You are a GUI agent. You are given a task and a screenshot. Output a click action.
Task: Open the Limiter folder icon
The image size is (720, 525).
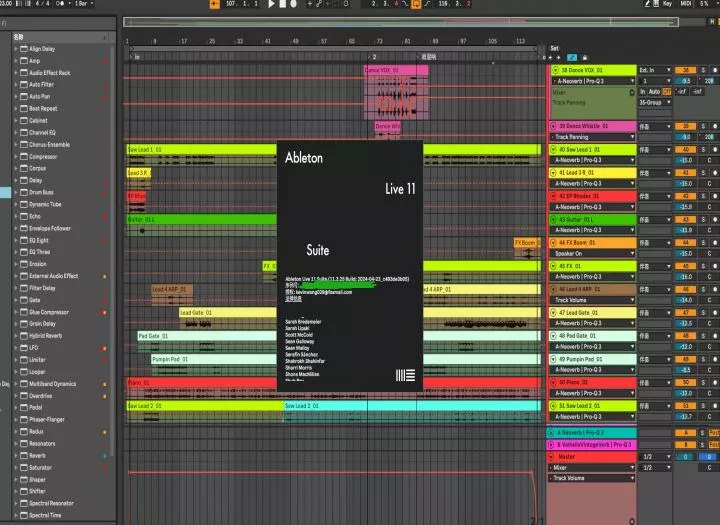click(x=24, y=360)
